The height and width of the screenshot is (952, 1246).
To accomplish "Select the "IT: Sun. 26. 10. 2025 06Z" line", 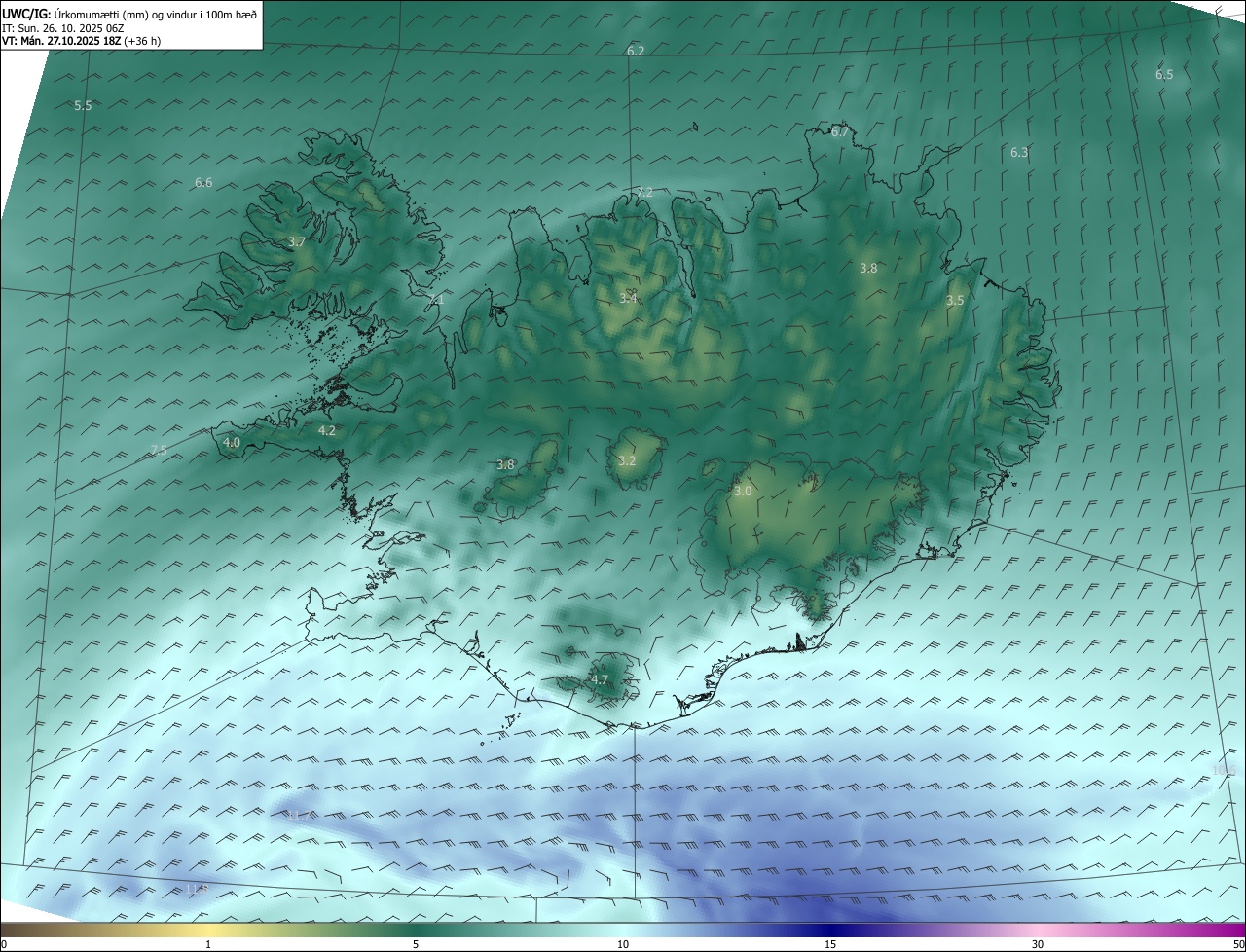I will click(62, 28).
